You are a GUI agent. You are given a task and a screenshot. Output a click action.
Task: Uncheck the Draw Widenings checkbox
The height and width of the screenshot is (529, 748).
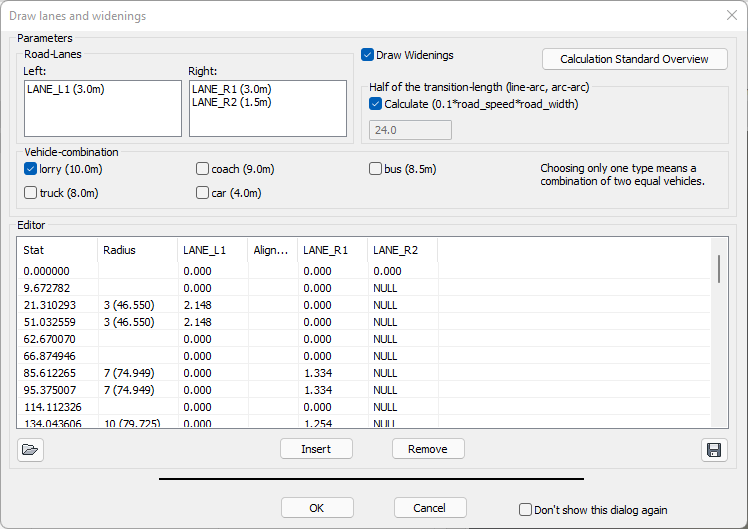(x=368, y=55)
